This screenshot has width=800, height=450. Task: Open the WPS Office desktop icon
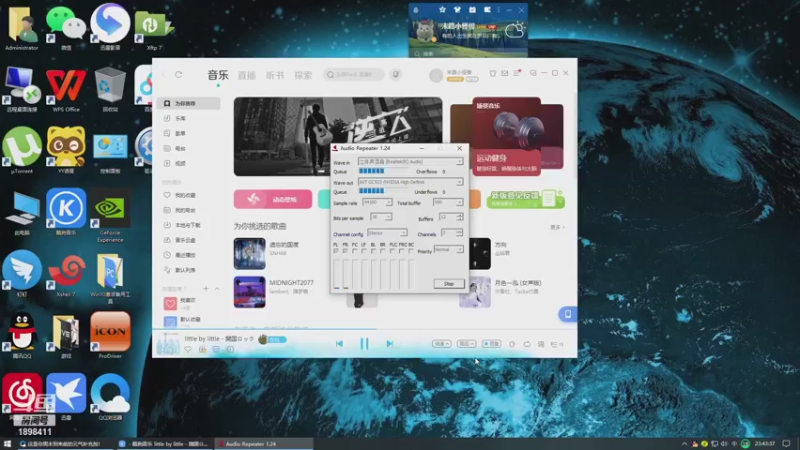66,90
